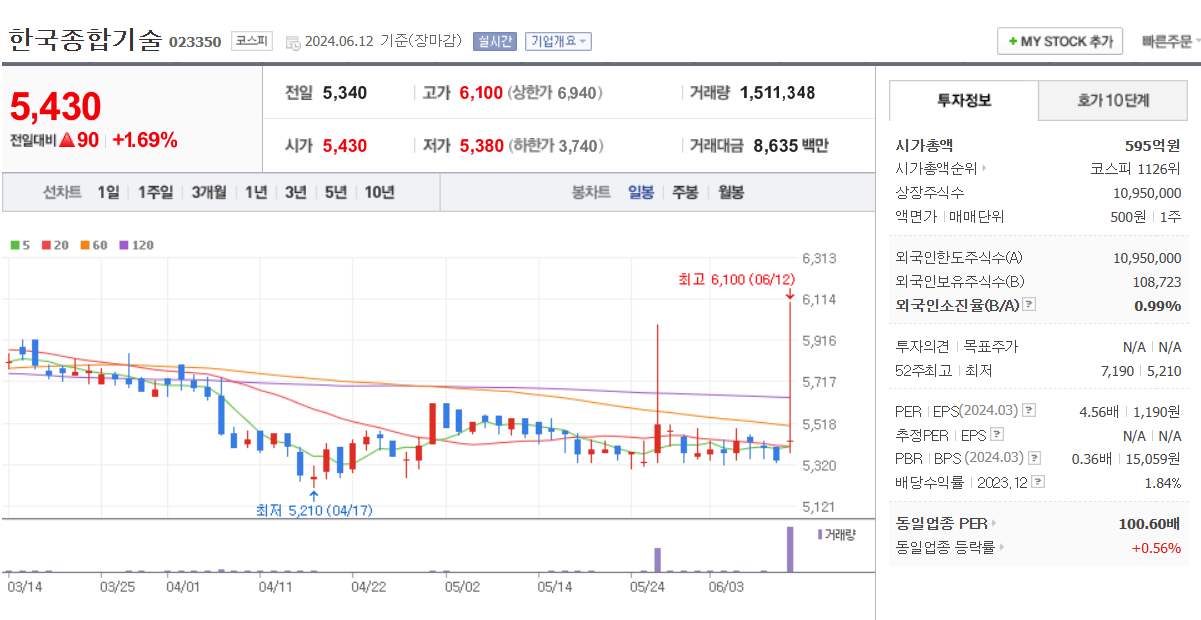
Task: Select the 월봉 candle chart
Action: click(x=731, y=192)
